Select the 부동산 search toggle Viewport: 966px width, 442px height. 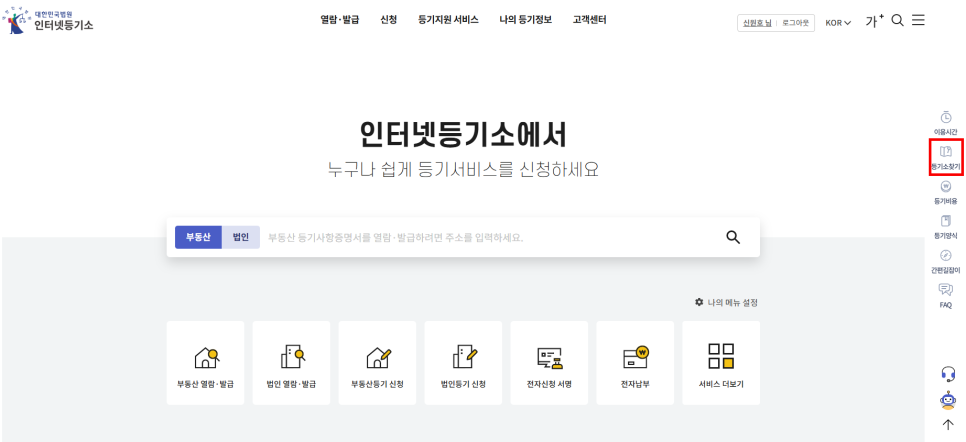point(198,237)
